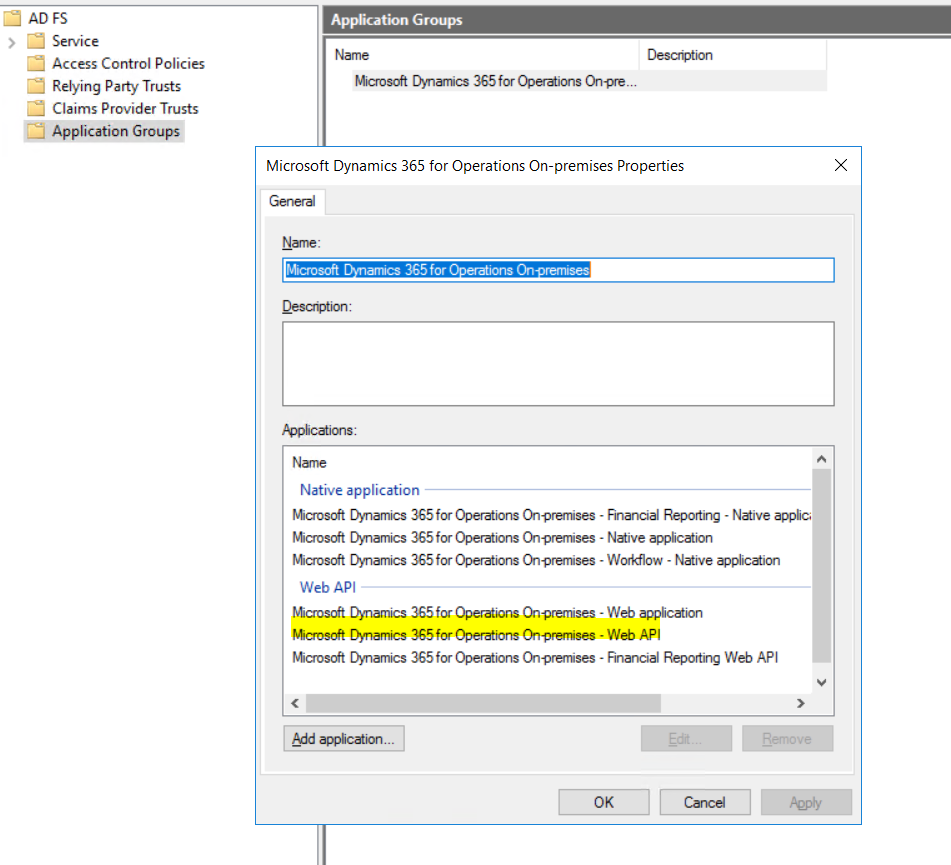Click the Access Control Policies folder icon

tap(36, 63)
